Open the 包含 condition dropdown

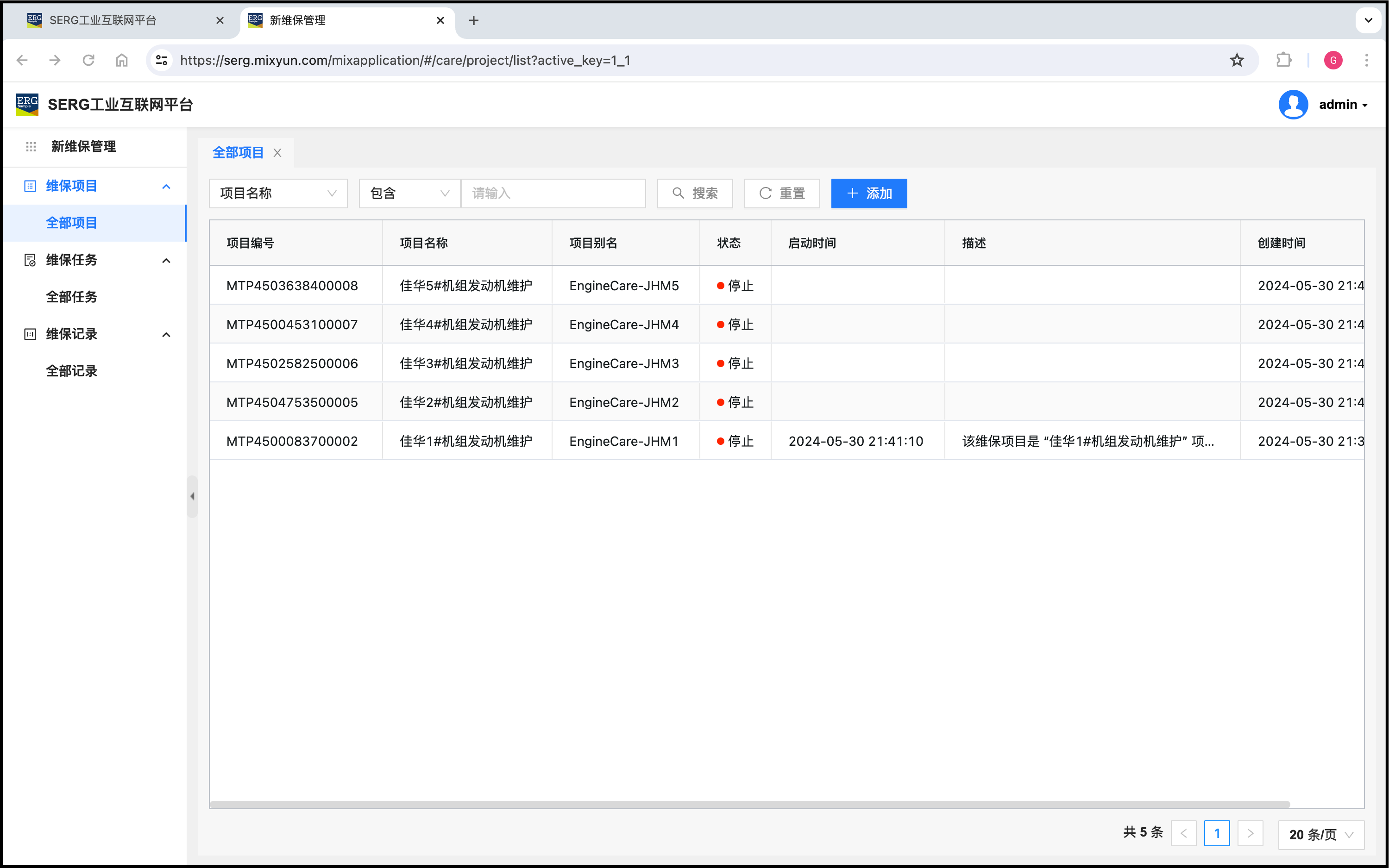409,194
